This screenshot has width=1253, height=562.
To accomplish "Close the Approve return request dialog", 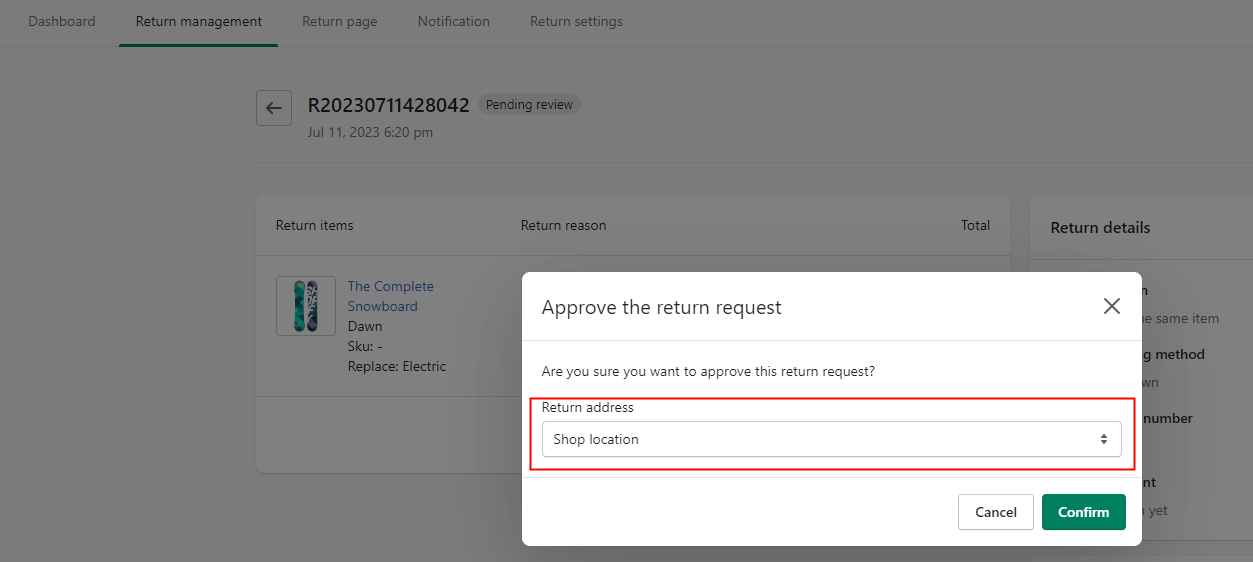I will click(1111, 306).
